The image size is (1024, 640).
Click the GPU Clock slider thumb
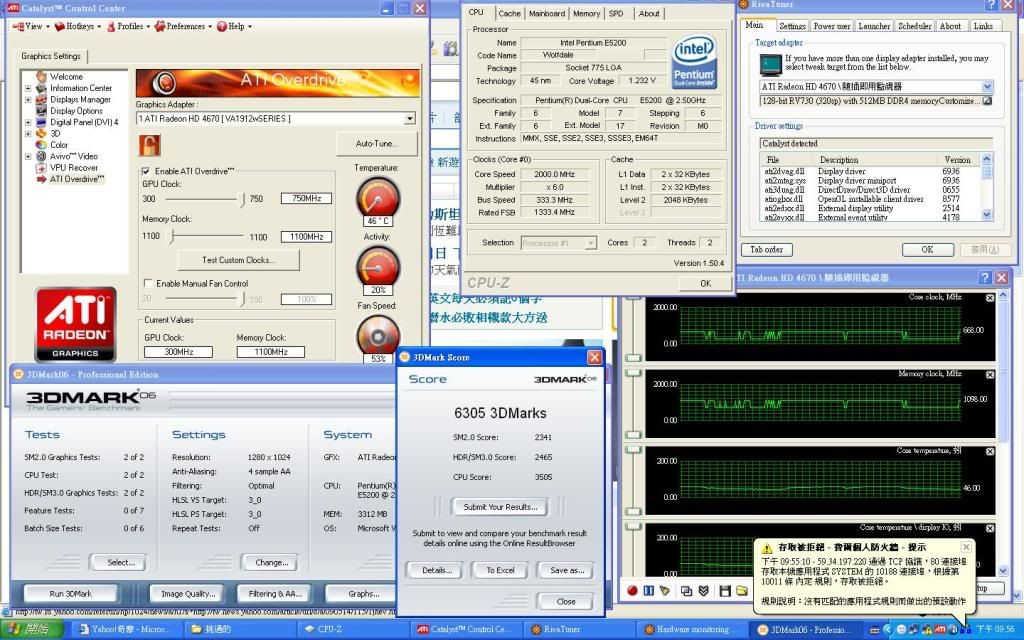[242, 199]
